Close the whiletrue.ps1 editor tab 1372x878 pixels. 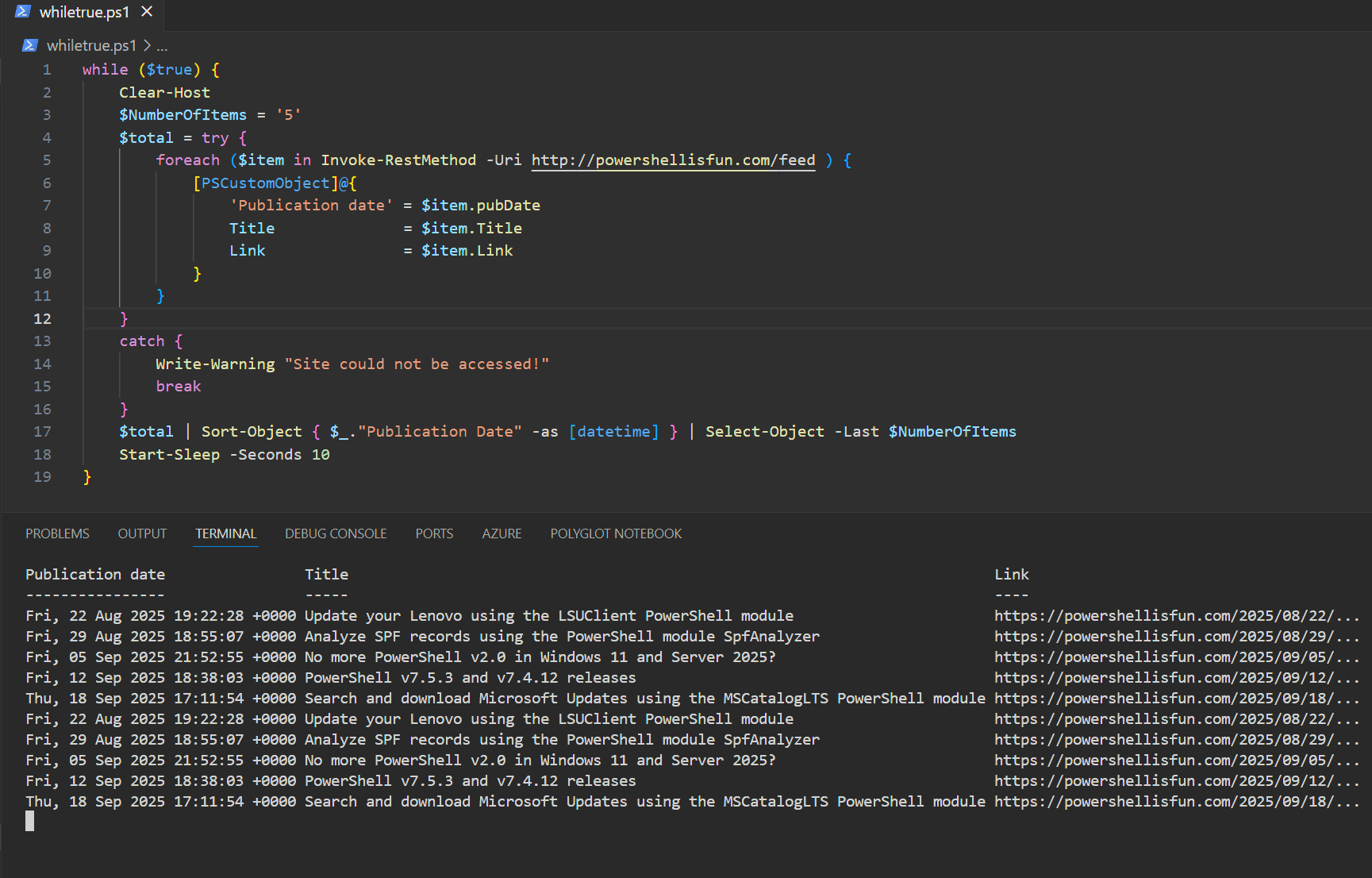point(147,12)
